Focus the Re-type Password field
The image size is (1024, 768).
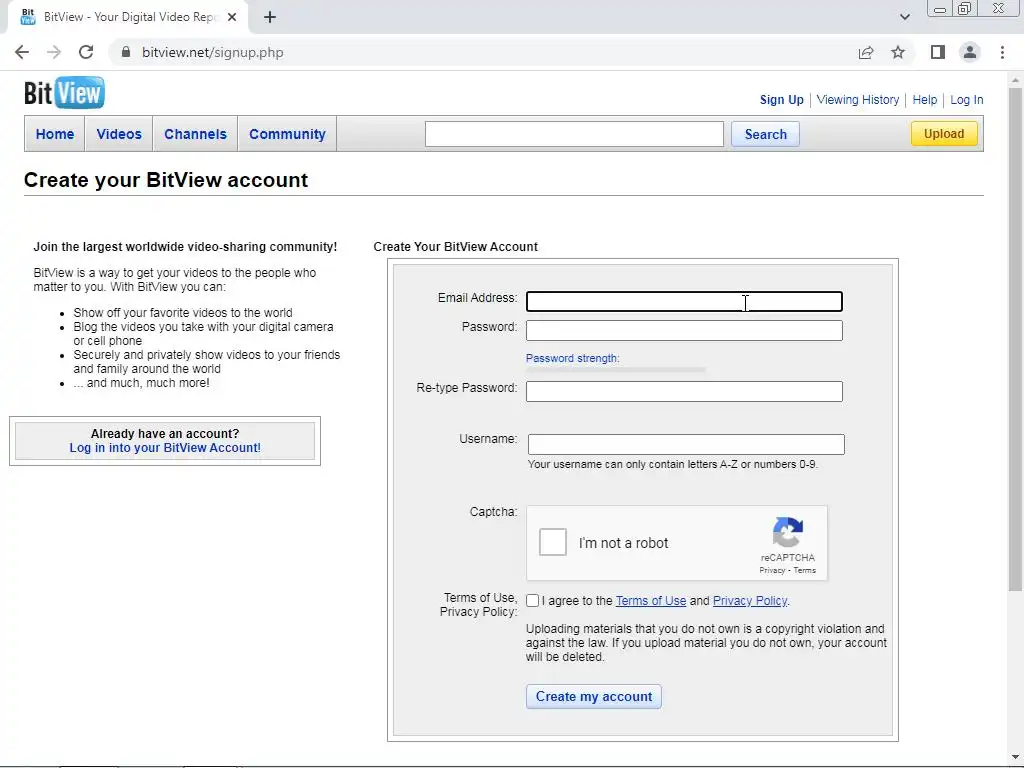coord(684,391)
